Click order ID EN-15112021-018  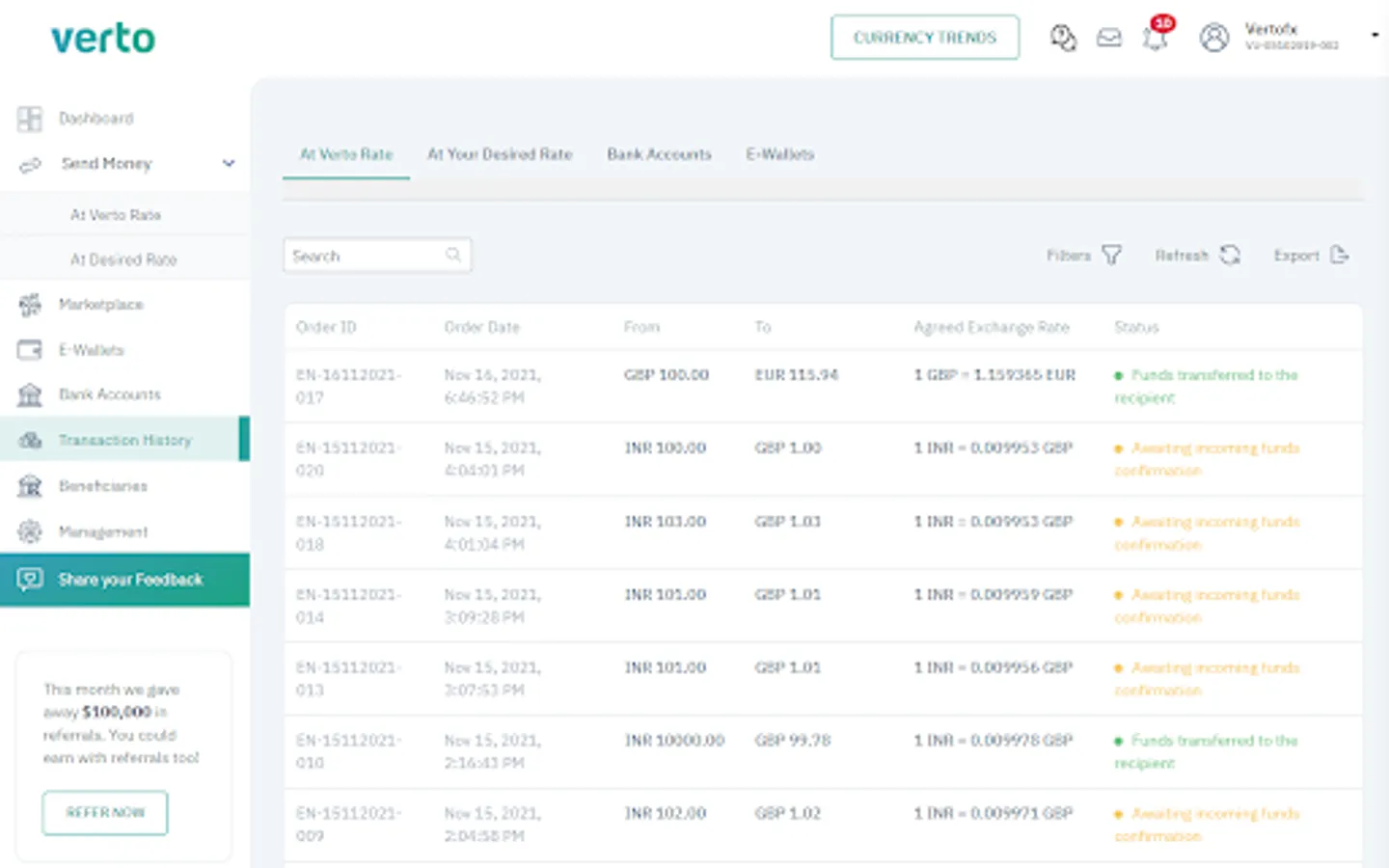pyautogui.click(x=348, y=532)
